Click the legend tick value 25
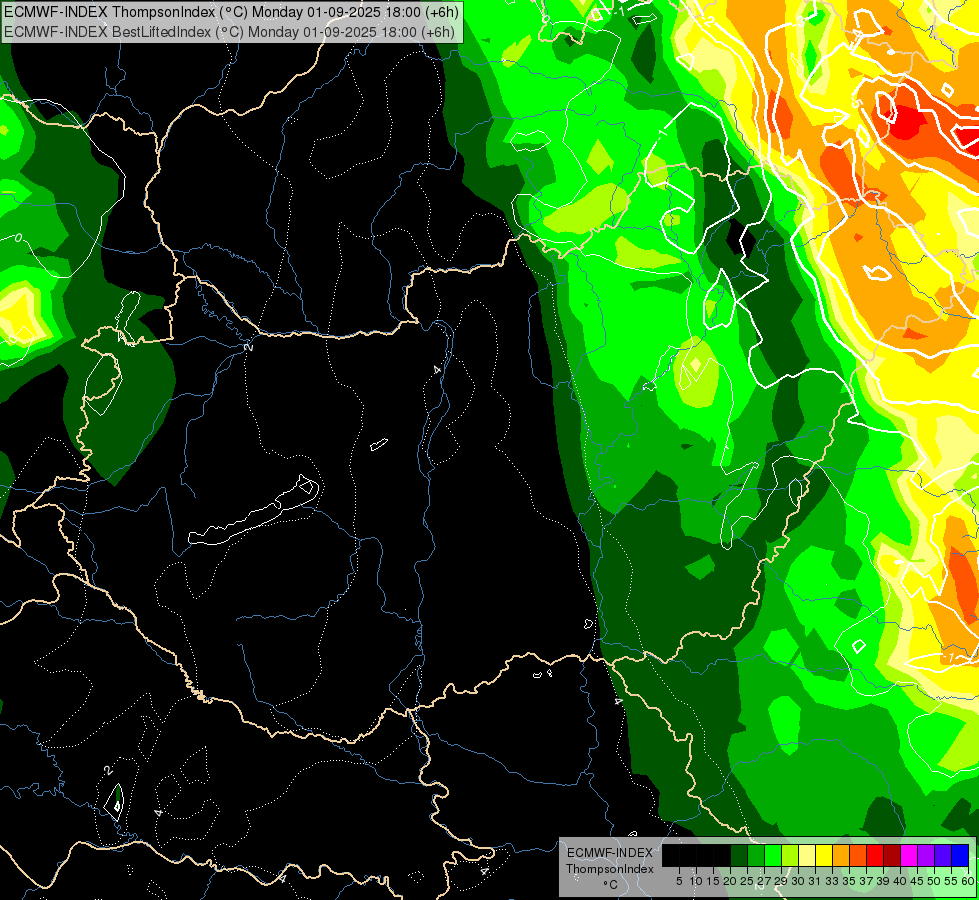The width and height of the screenshot is (979, 900). pyautogui.click(x=747, y=881)
